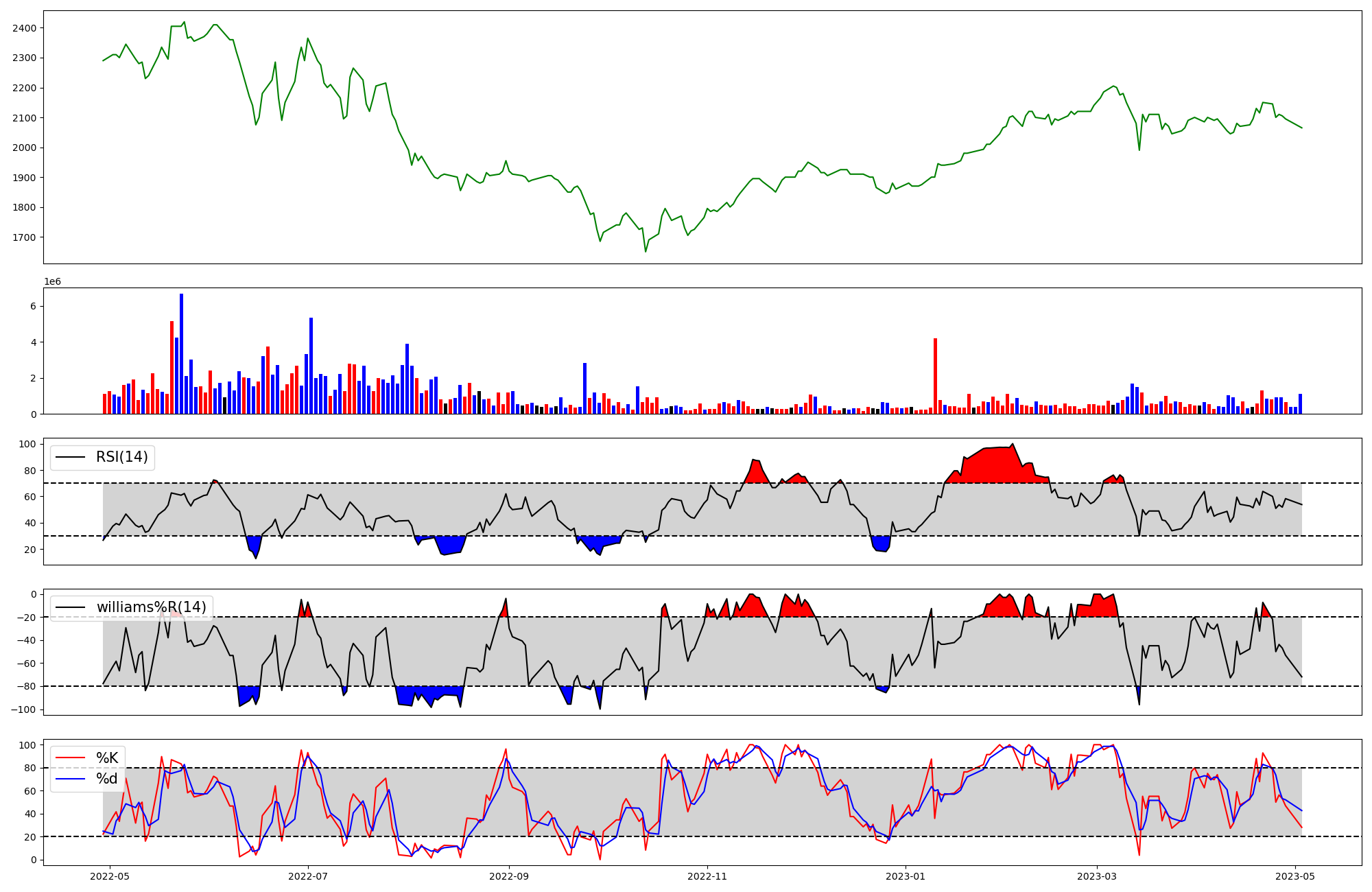
Task: Click the blue %d legend line sample
Action: pyautogui.click(x=70, y=779)
